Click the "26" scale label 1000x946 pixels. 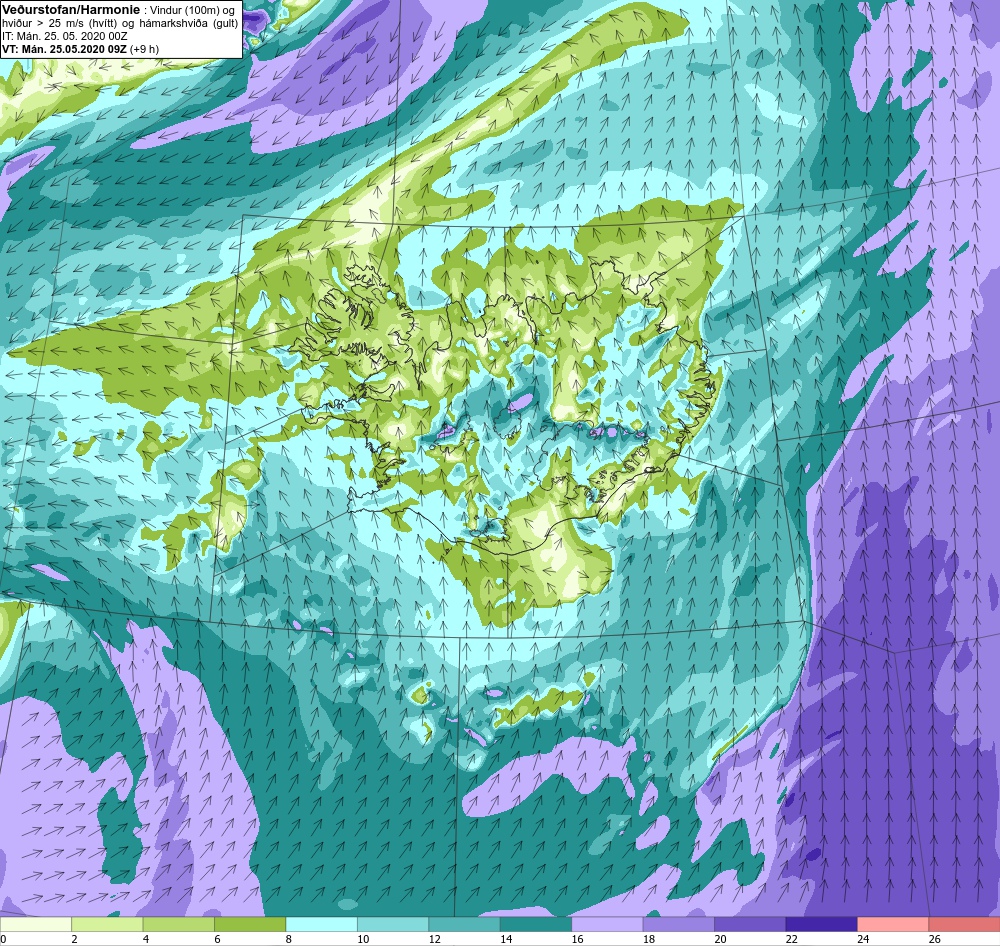[934, 939]
